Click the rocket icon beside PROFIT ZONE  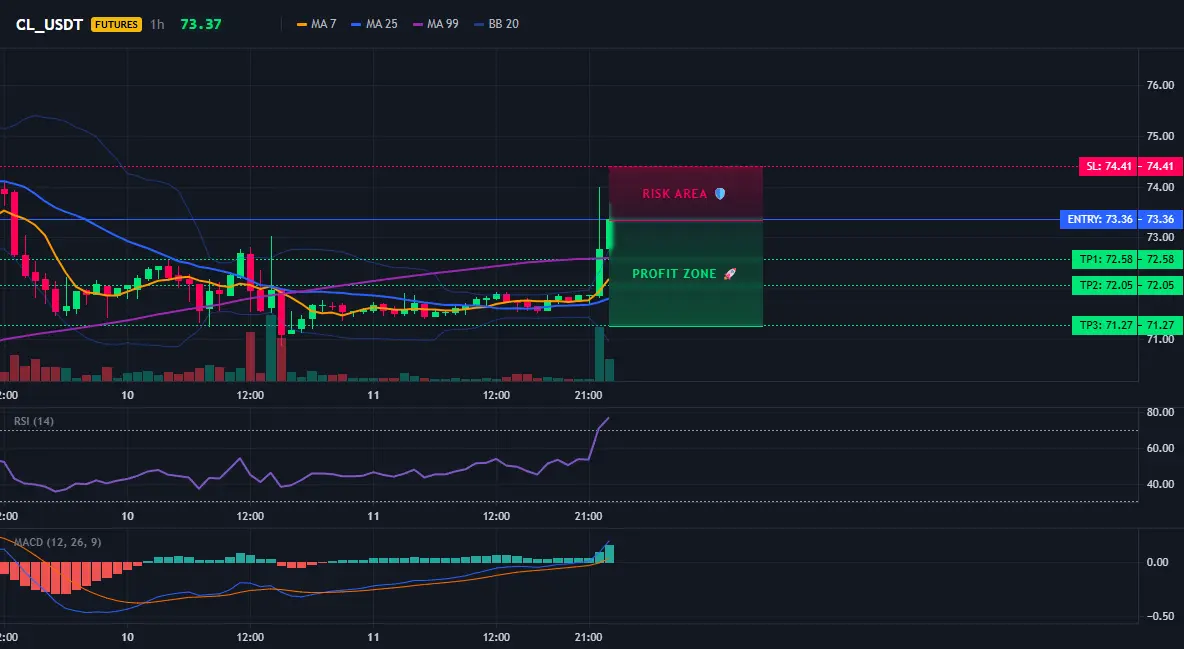point(729,274)
